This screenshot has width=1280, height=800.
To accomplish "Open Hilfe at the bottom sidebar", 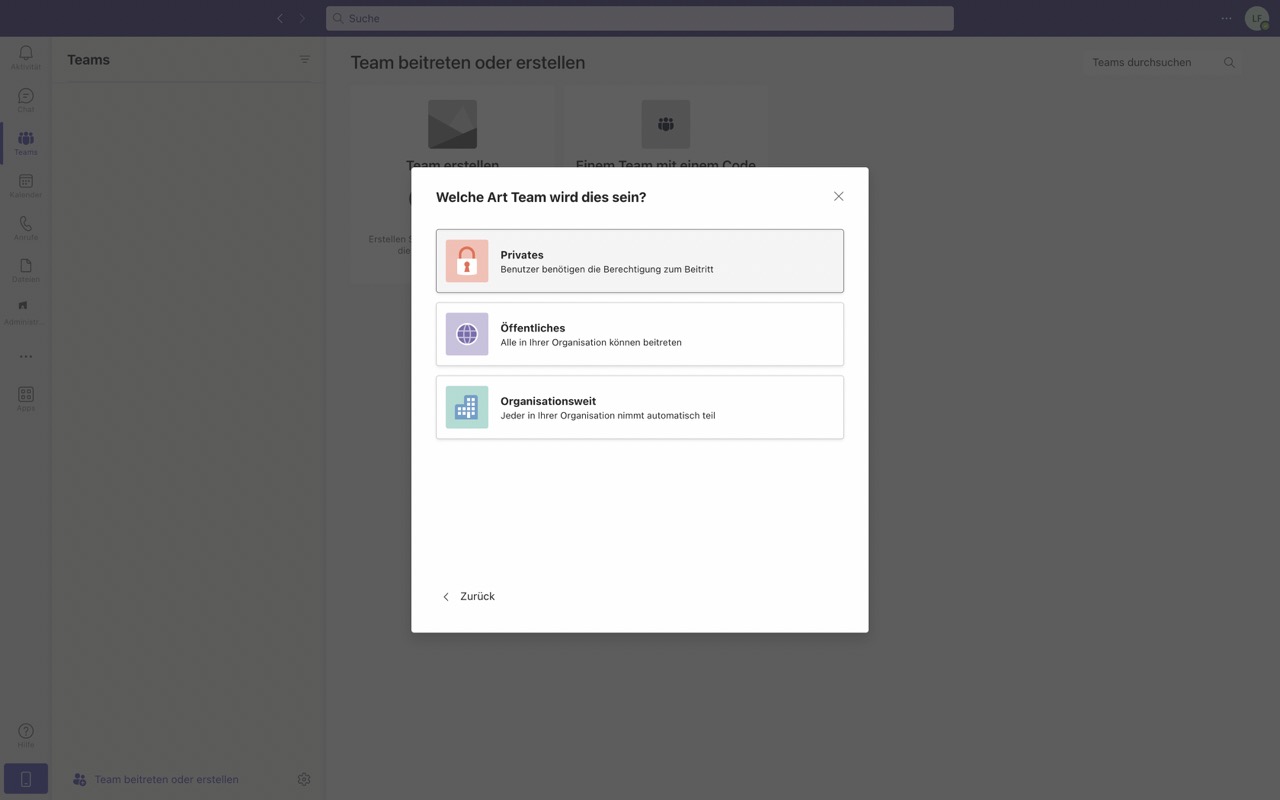I will 25,735.
